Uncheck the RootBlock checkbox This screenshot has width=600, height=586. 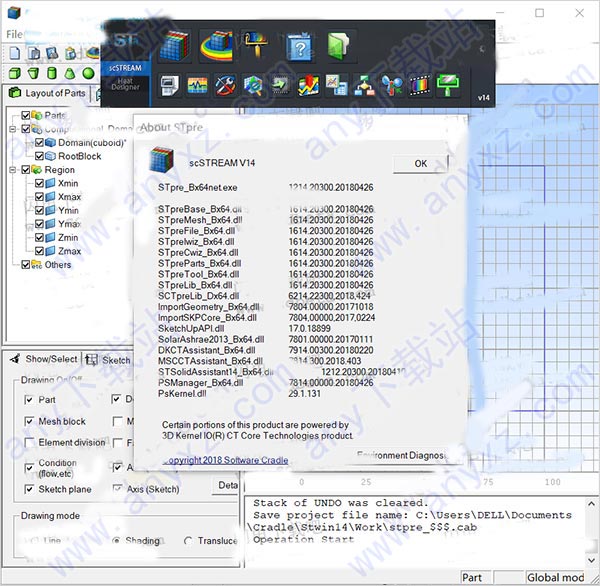coord(39,156)
